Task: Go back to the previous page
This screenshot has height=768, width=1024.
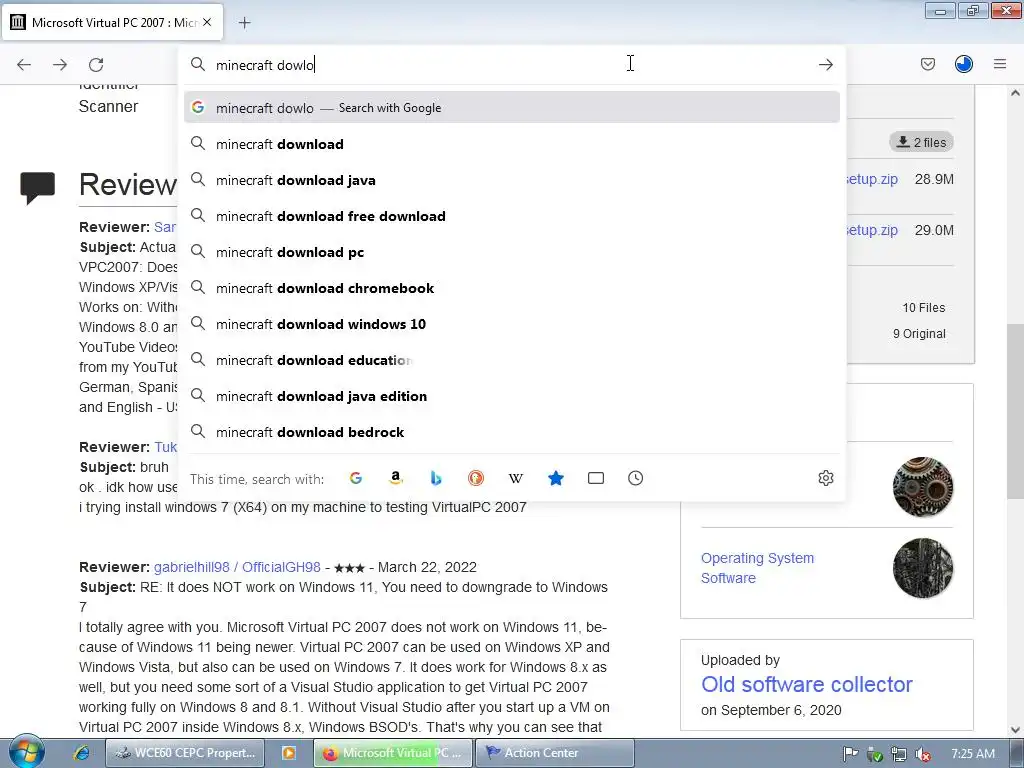Action: tap(24, 65)
